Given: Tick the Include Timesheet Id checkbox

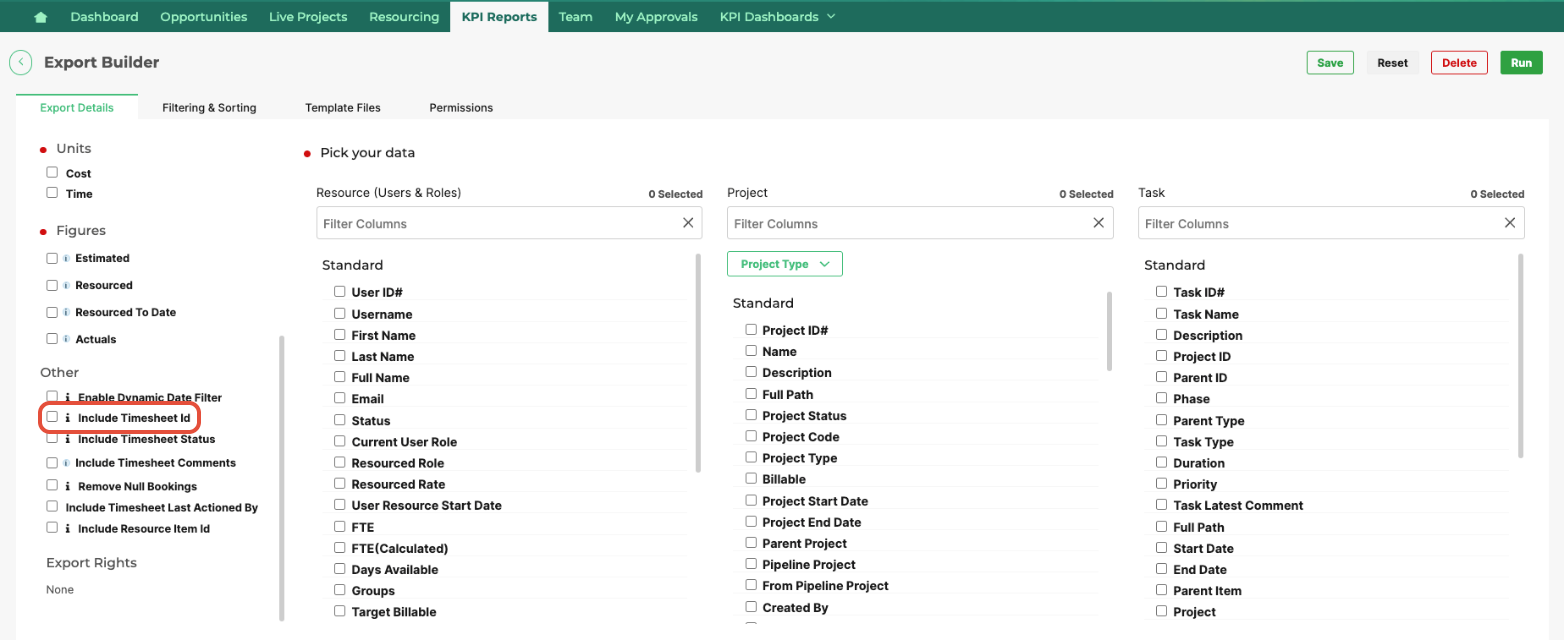Looking at the screenshot, I should pyautogui.click(x=52, y=417).
